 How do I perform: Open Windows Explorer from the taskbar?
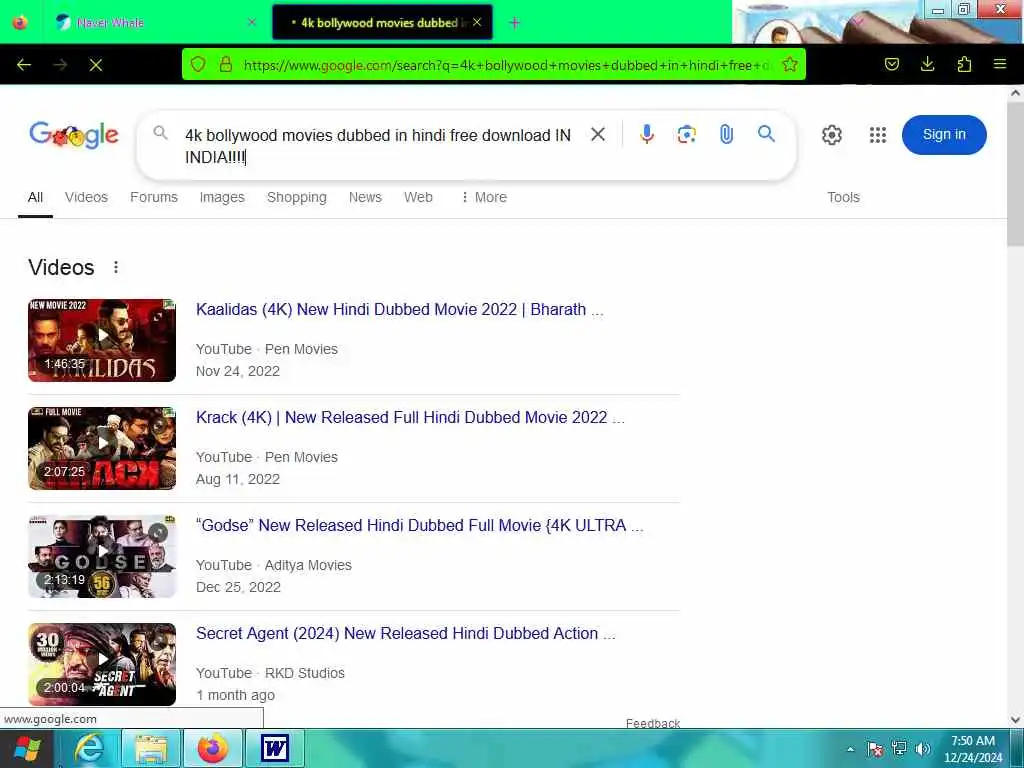(x=152, y=749)
